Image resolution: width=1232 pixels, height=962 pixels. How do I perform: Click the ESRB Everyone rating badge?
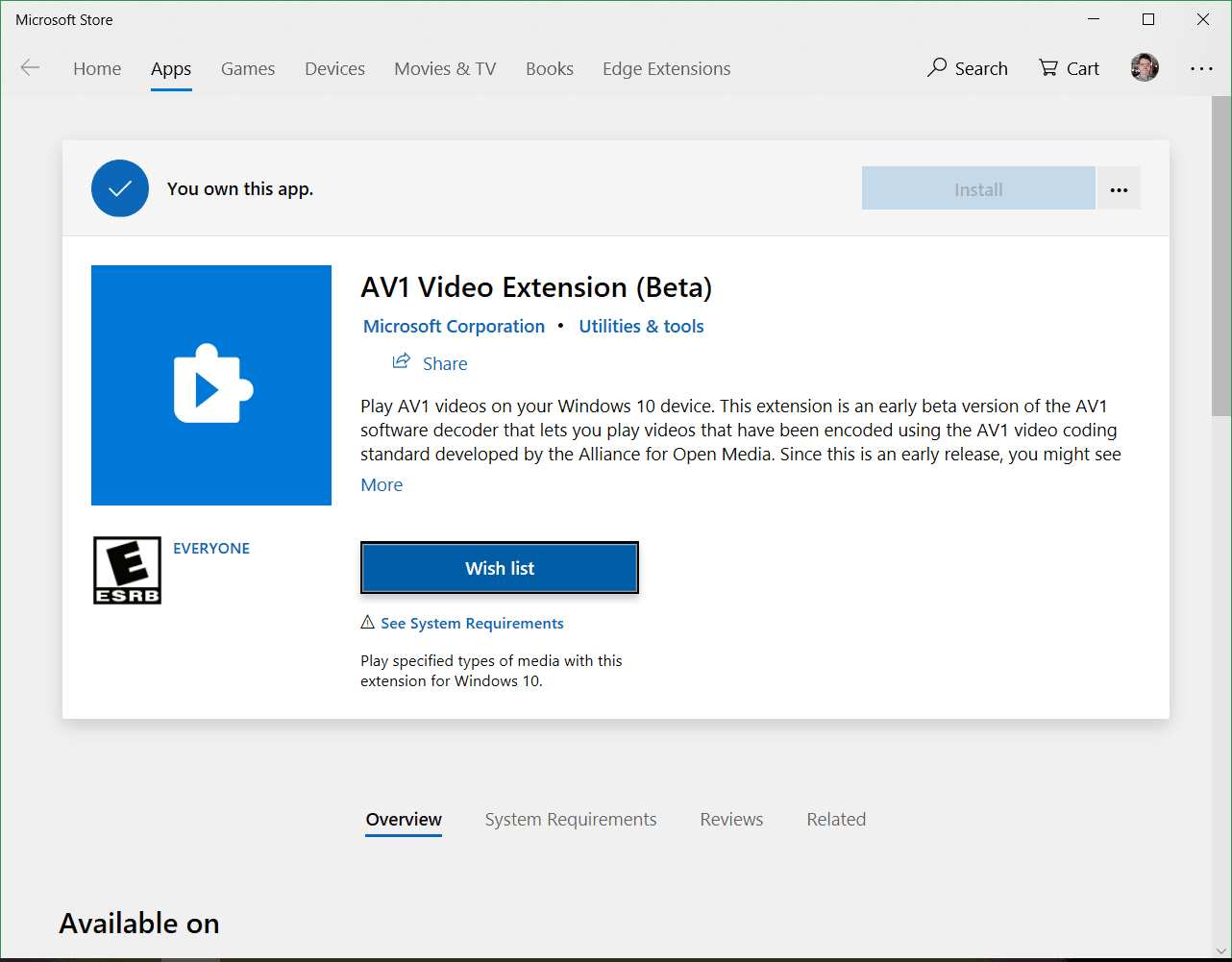point(127,570)
